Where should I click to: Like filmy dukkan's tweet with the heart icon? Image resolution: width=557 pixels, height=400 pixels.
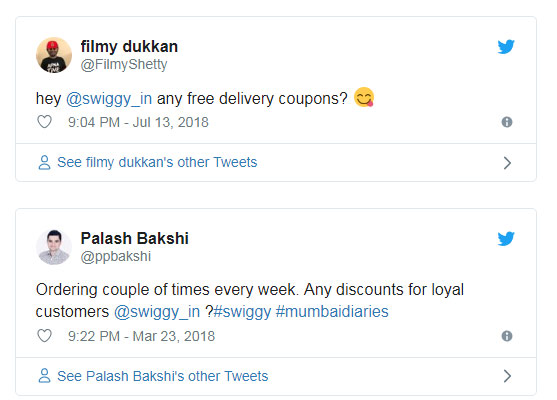44,122
